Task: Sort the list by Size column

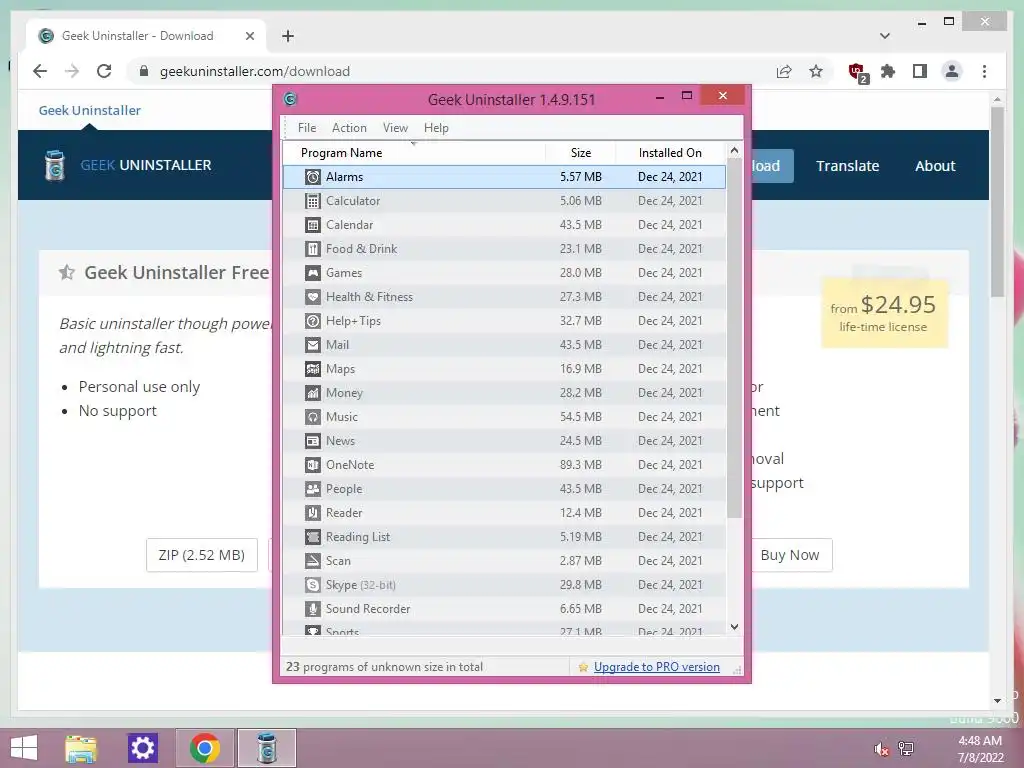Action: tap(581, 153)
